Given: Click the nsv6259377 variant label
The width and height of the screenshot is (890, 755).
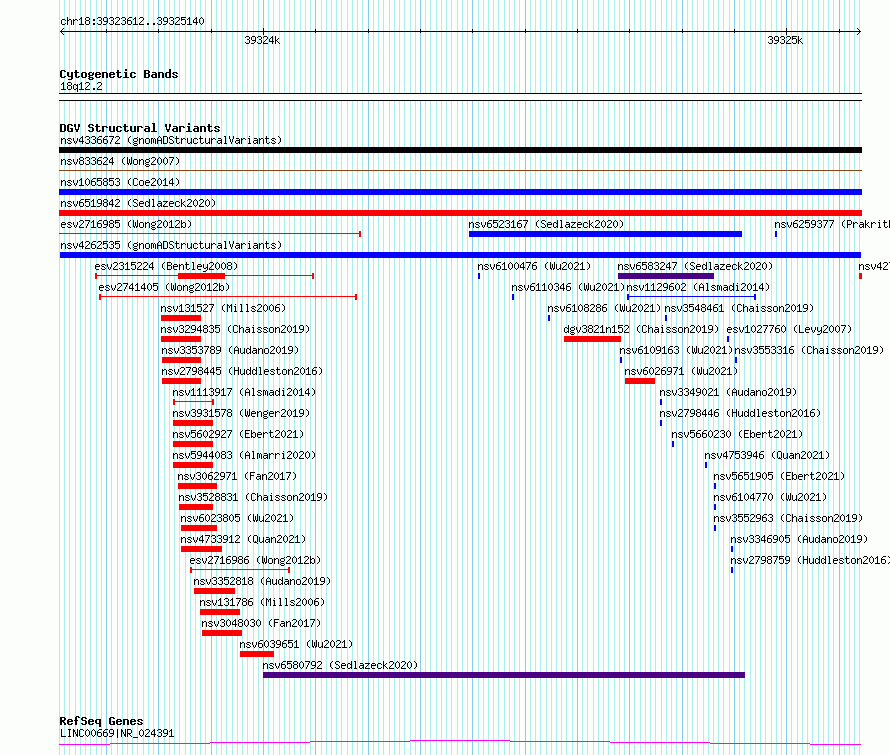Looking at the screenshot, I should 832,224.
